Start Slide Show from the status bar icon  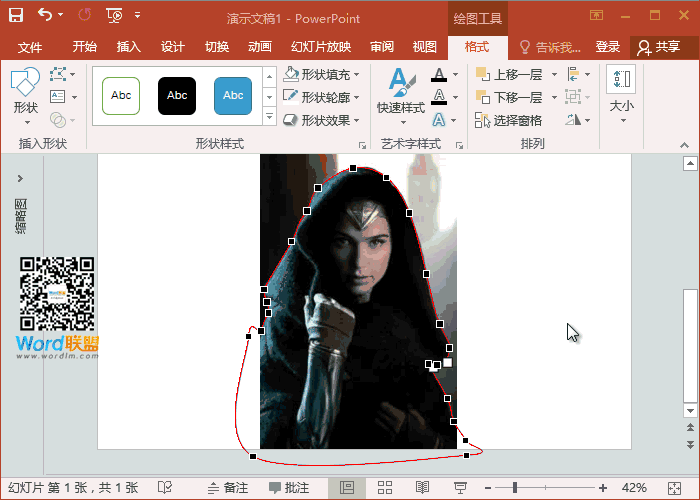[458, 487]
